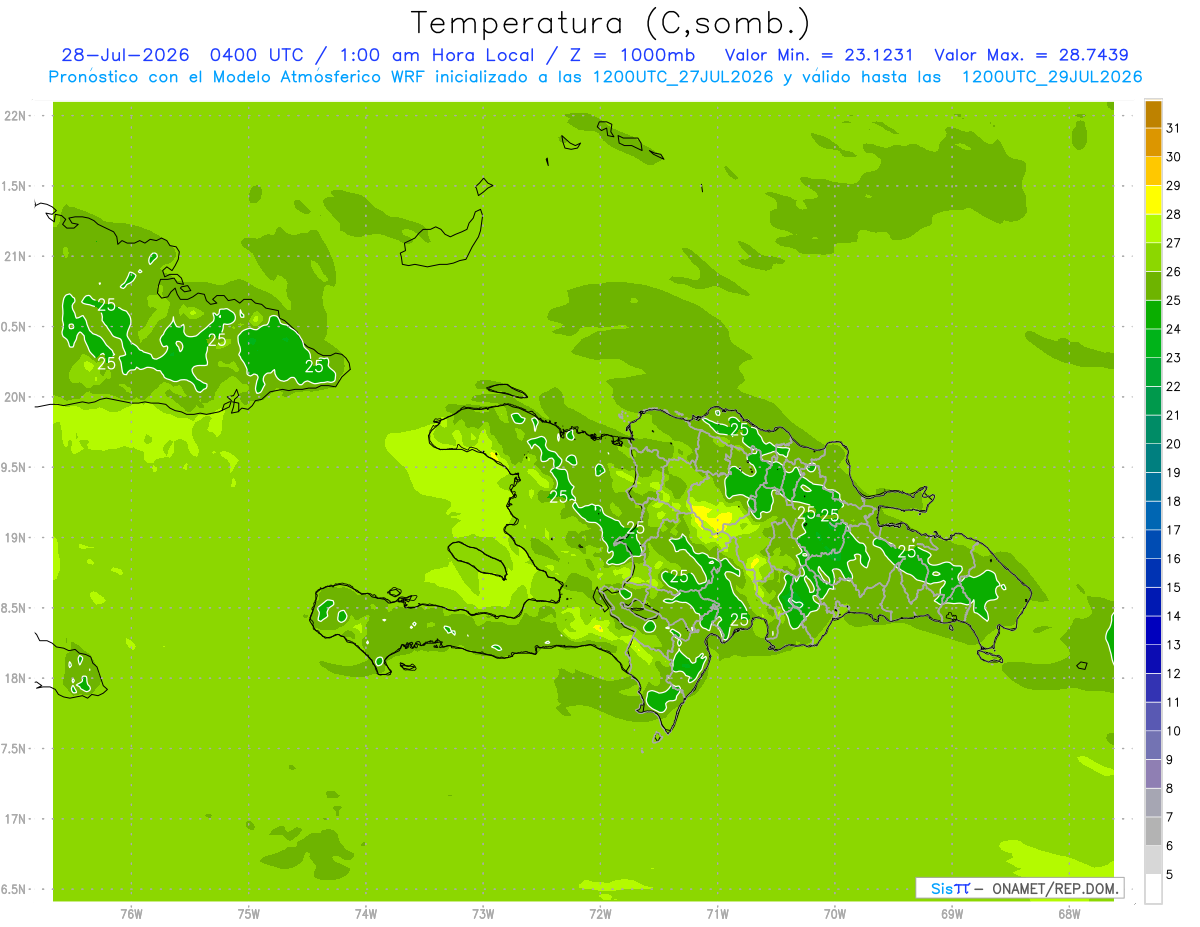Click the '1.5N' latitude axis label
This screenshot has width=1200, height=927.
16,186
